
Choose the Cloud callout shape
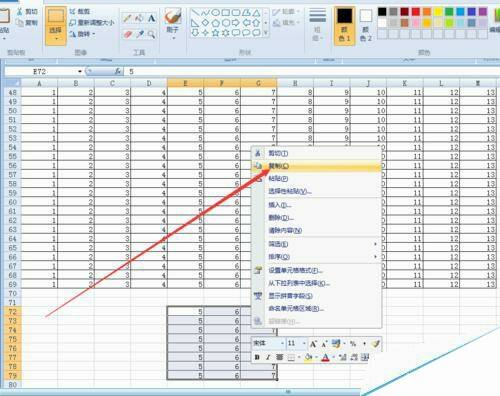click(256, 33)
